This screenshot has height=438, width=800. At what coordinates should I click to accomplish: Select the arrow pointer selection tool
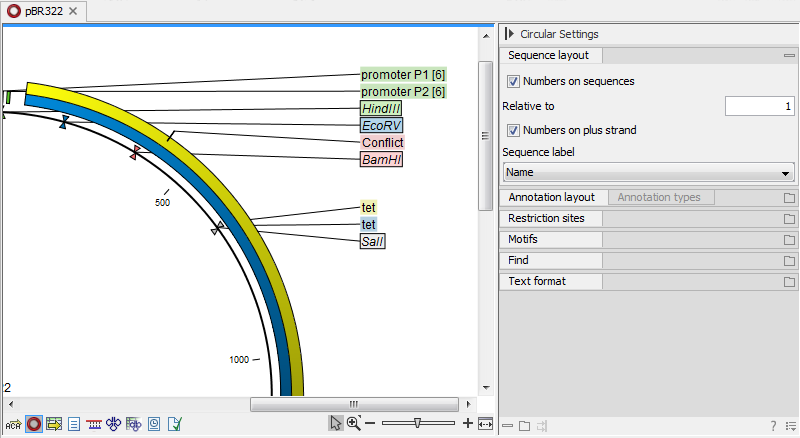[x=336, y=424]
